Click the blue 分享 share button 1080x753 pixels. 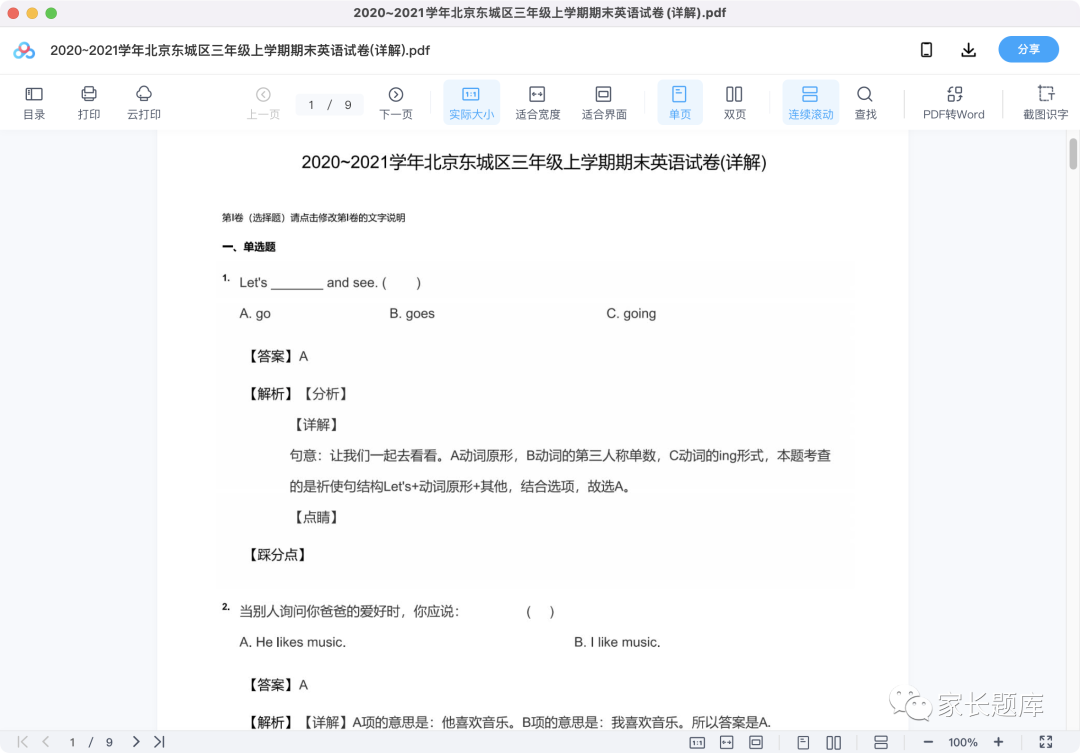(x=1028, y=50)
